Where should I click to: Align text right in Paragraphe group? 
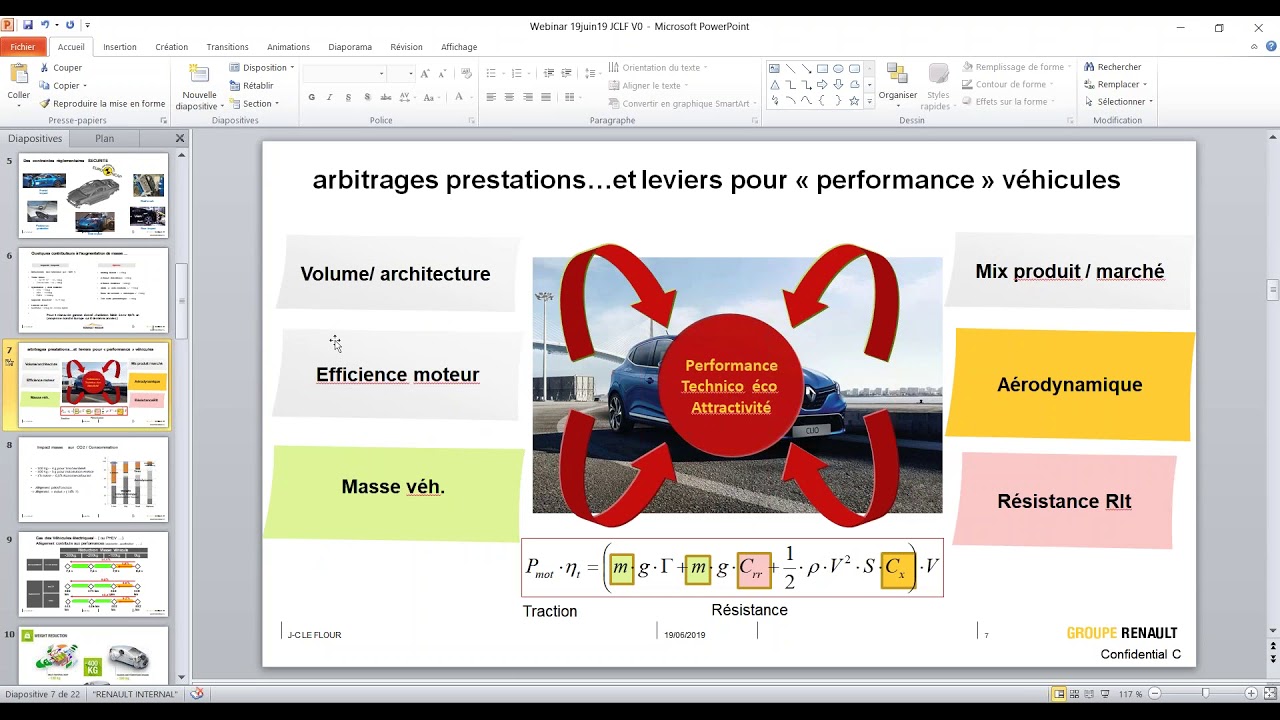529,98
